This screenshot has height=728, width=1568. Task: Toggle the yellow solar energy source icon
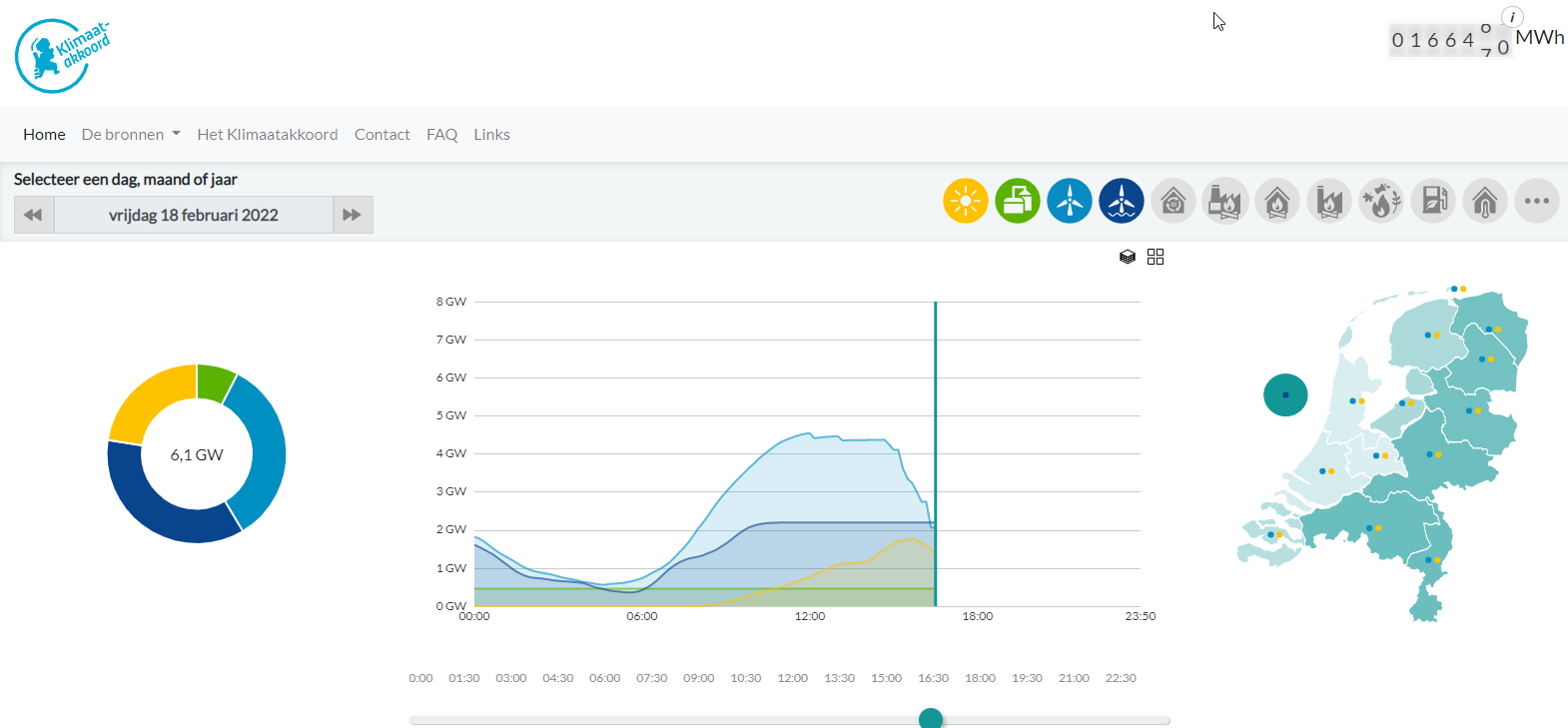(965, 201)
